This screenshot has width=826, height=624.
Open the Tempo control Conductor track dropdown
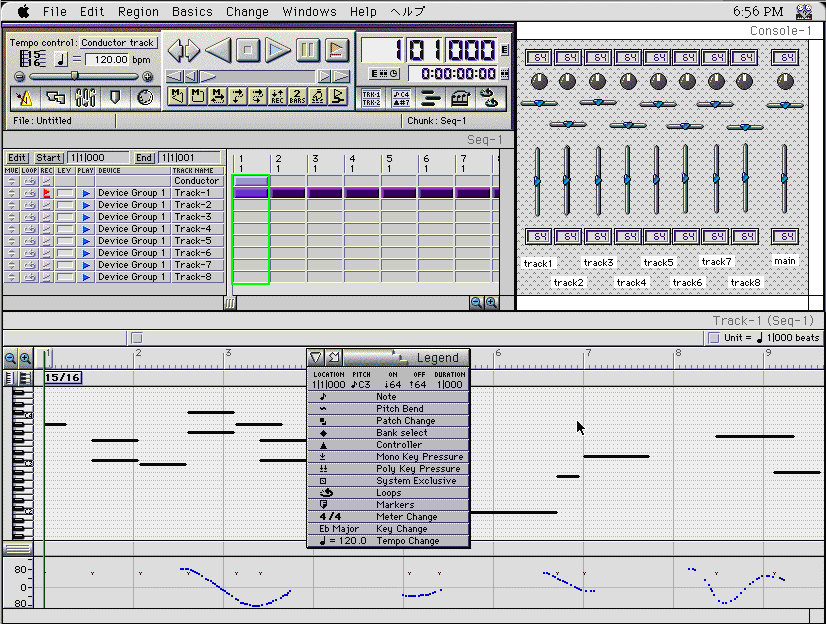click(x=117, y=43)
